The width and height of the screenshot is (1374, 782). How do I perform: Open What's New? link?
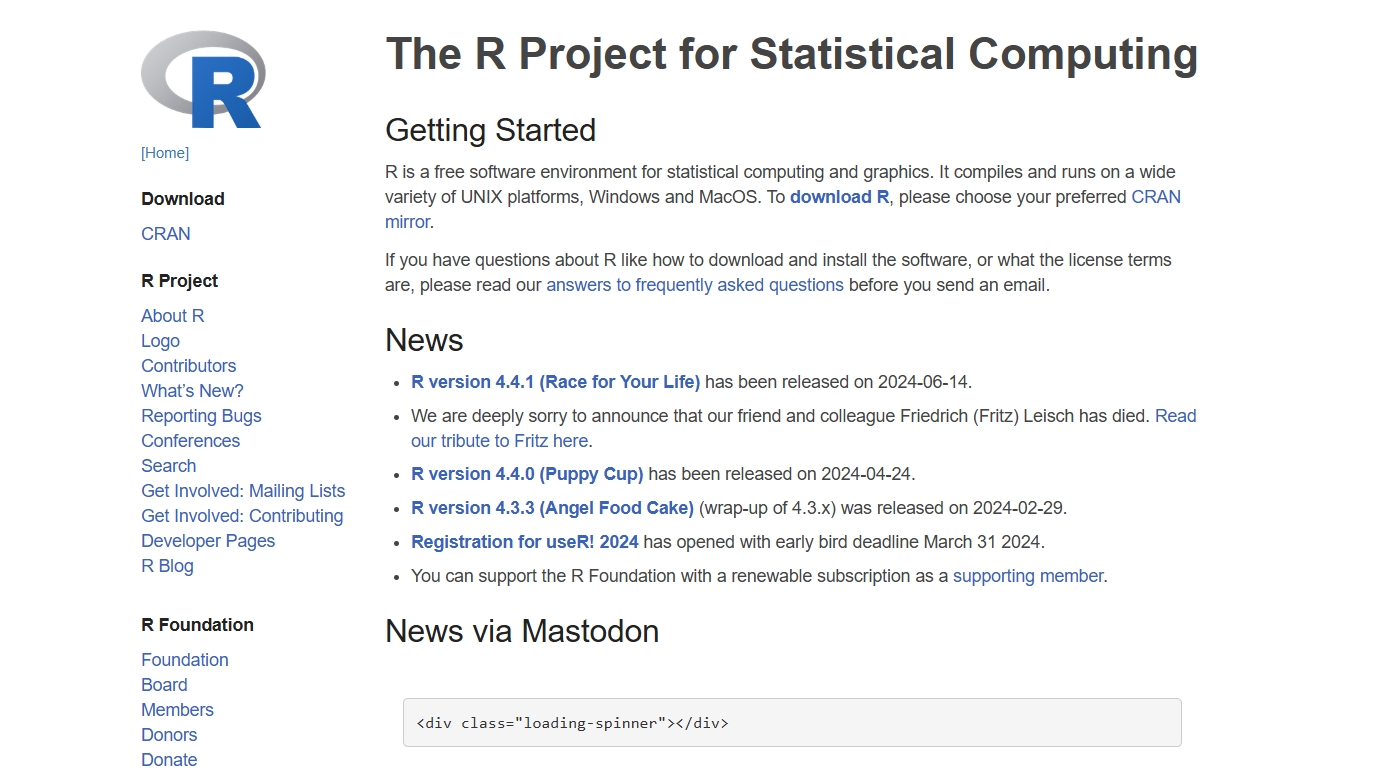[x=192, y=391]
